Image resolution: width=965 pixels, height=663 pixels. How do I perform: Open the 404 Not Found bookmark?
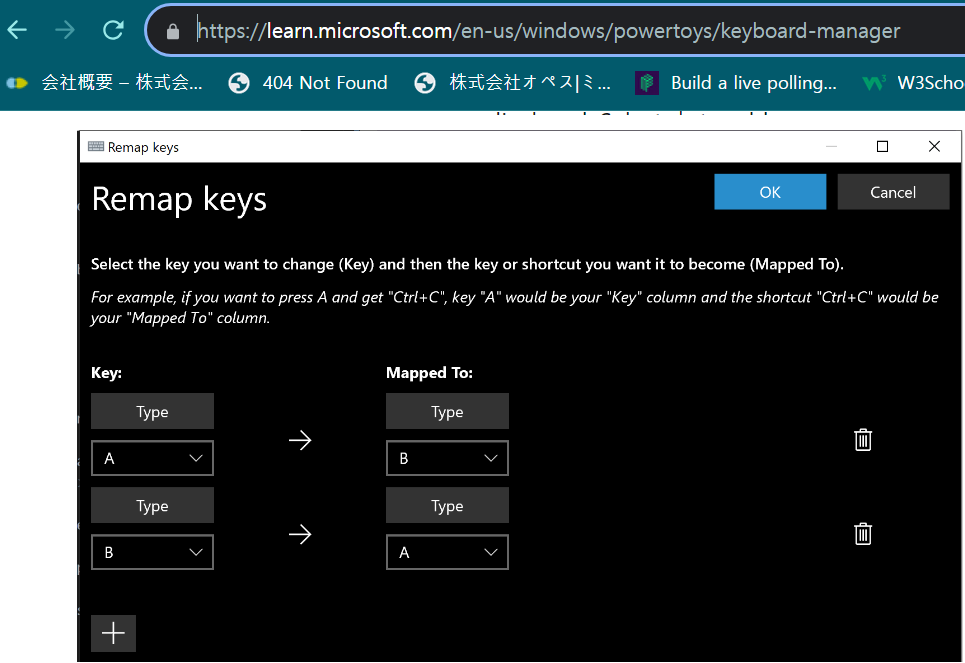coord(308,83)
